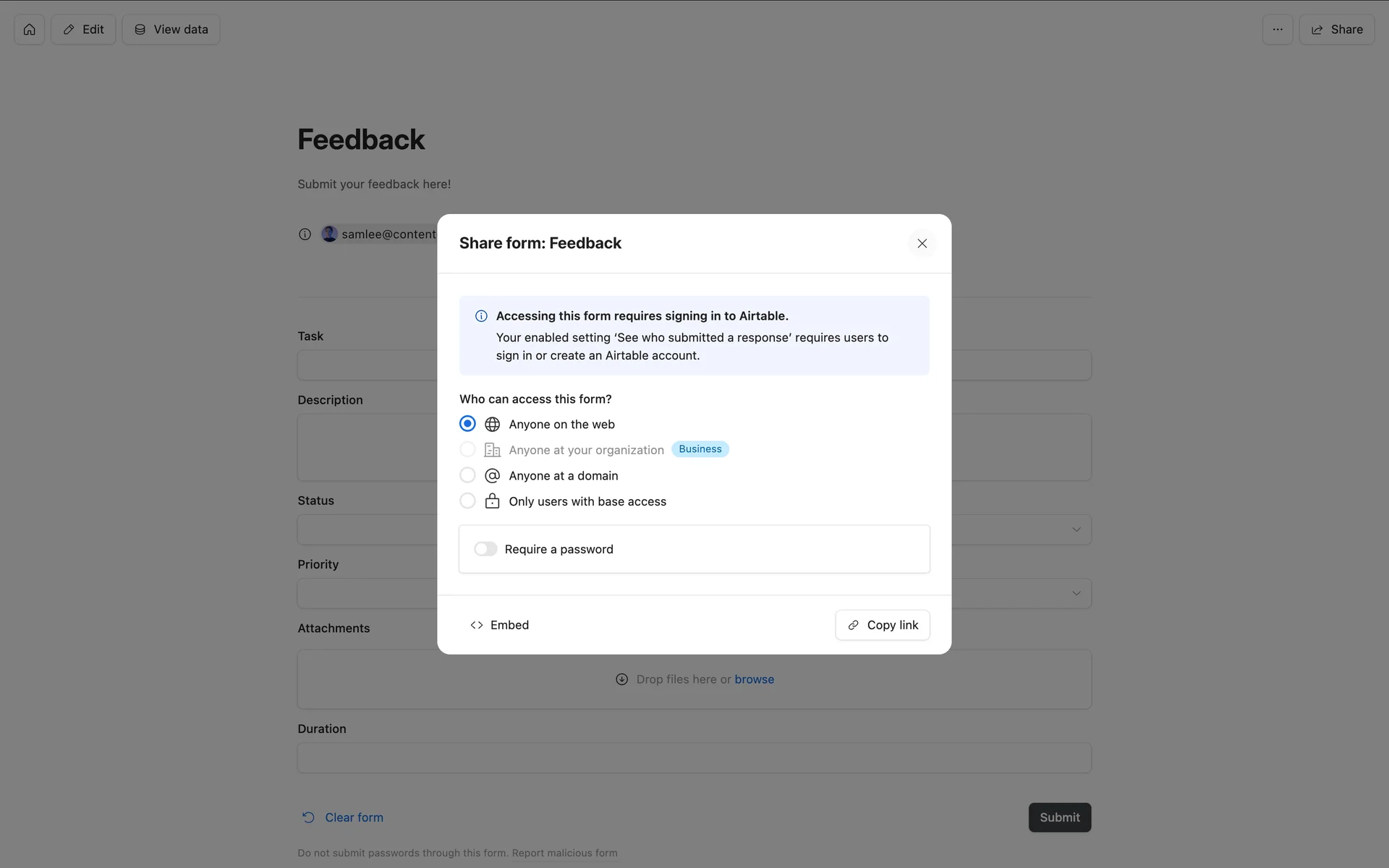Click the home icon button
Viewport: 1389px width, 868px height.
click(29, 30)
